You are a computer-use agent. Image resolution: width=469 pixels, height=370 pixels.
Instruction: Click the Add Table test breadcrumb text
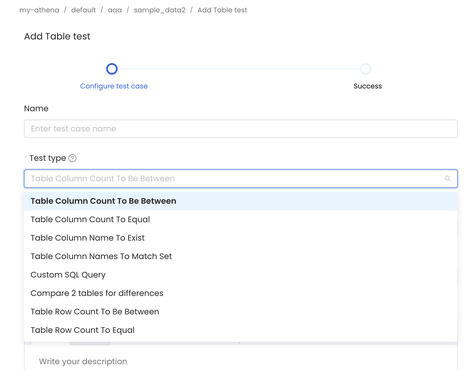[222, 10]
